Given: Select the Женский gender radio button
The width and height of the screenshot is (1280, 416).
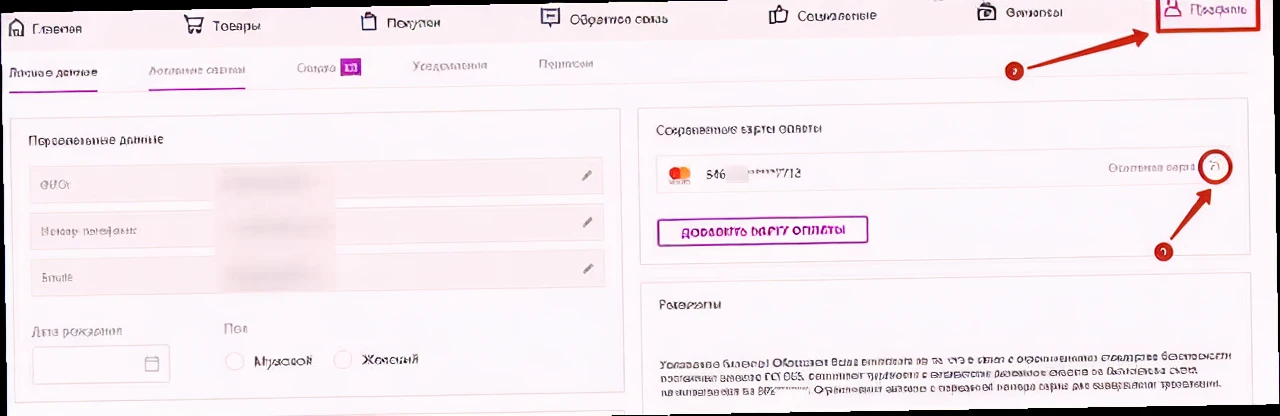Looking at the screenshot, I should tap(343, 360).
